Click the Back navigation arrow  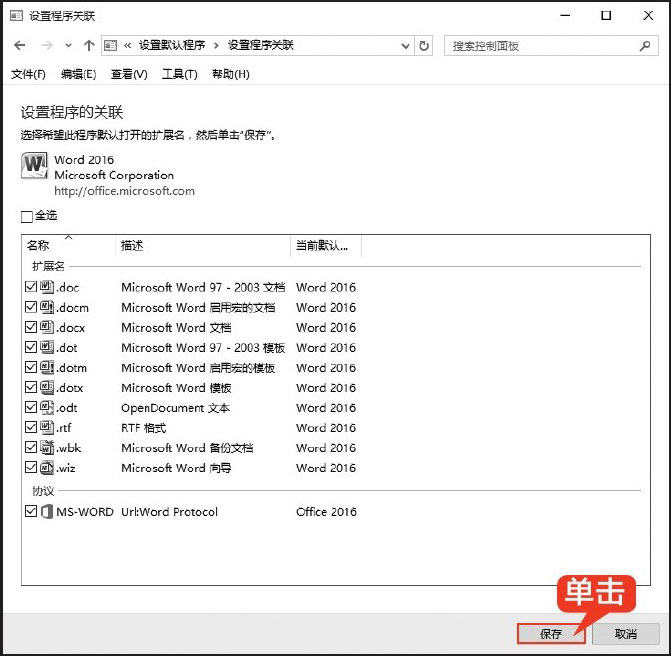click(x=20, y=46)
